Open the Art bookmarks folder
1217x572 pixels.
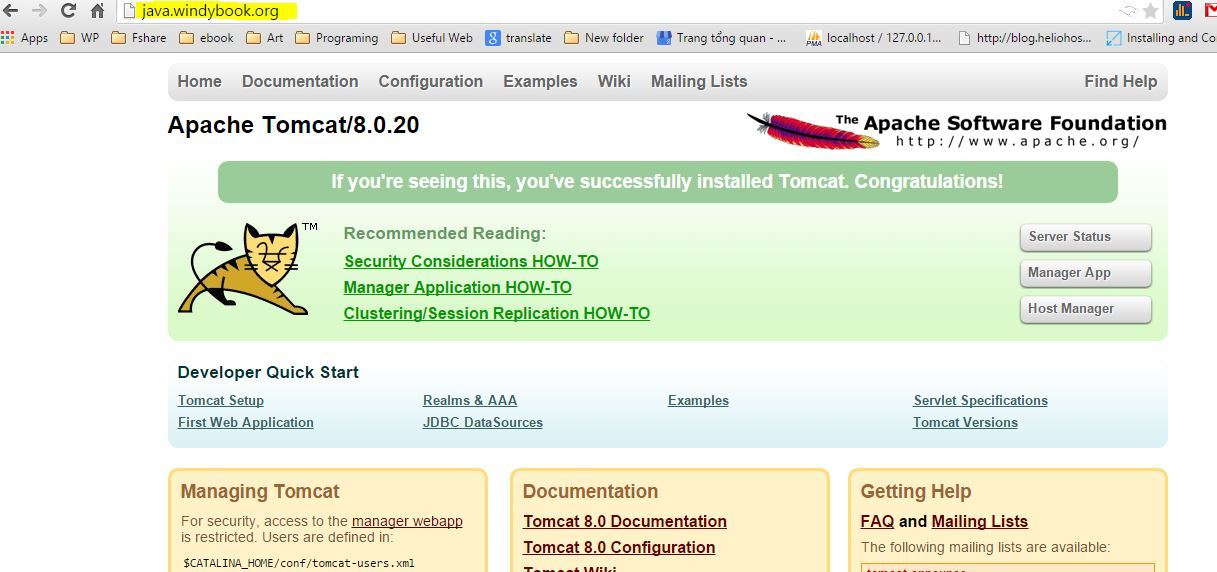click(x=264, y=38)
